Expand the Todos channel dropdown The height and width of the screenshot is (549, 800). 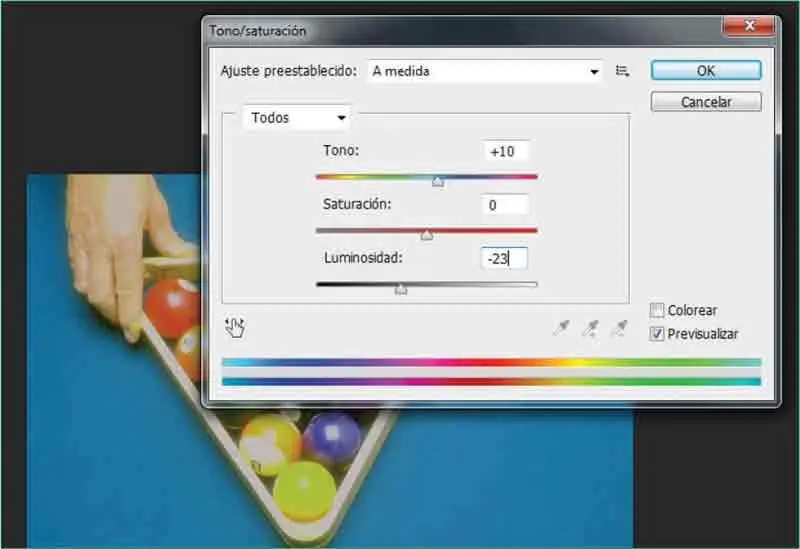tap(299, 118)
